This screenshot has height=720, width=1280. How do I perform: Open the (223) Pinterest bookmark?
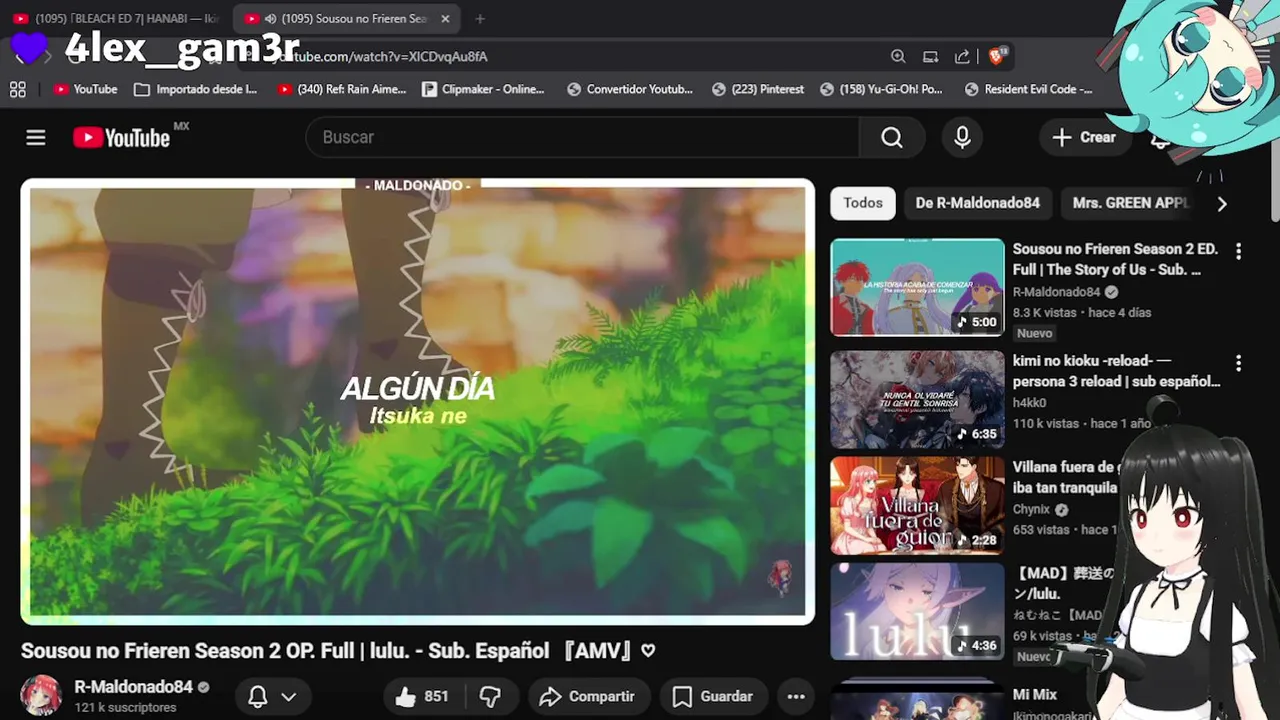pos(758,89)
